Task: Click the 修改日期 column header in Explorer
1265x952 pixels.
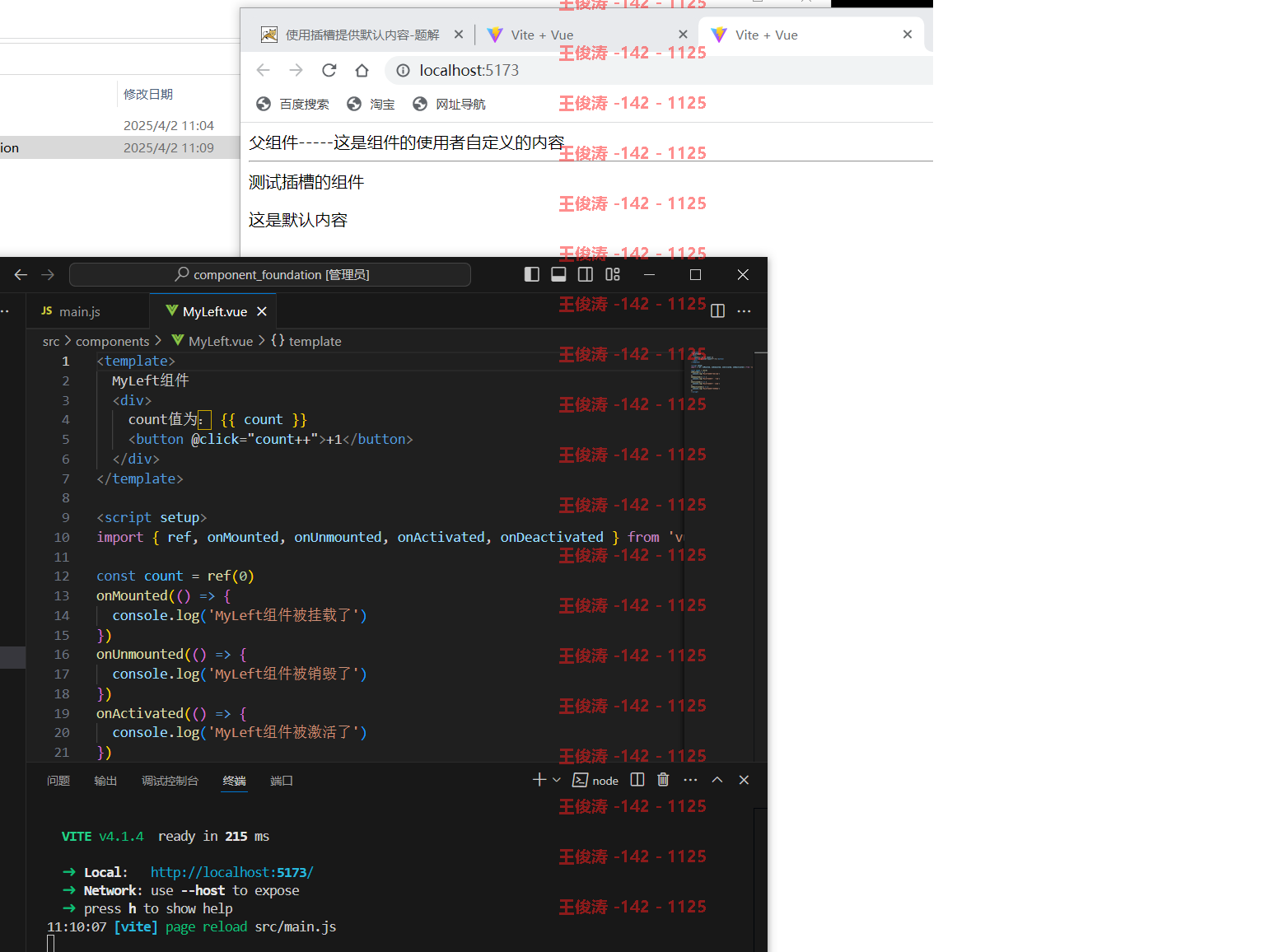Action: (x=148, y=94)
